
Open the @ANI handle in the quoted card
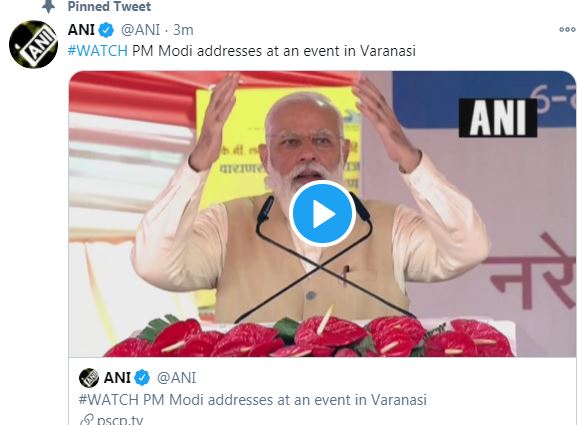(176, 378)
